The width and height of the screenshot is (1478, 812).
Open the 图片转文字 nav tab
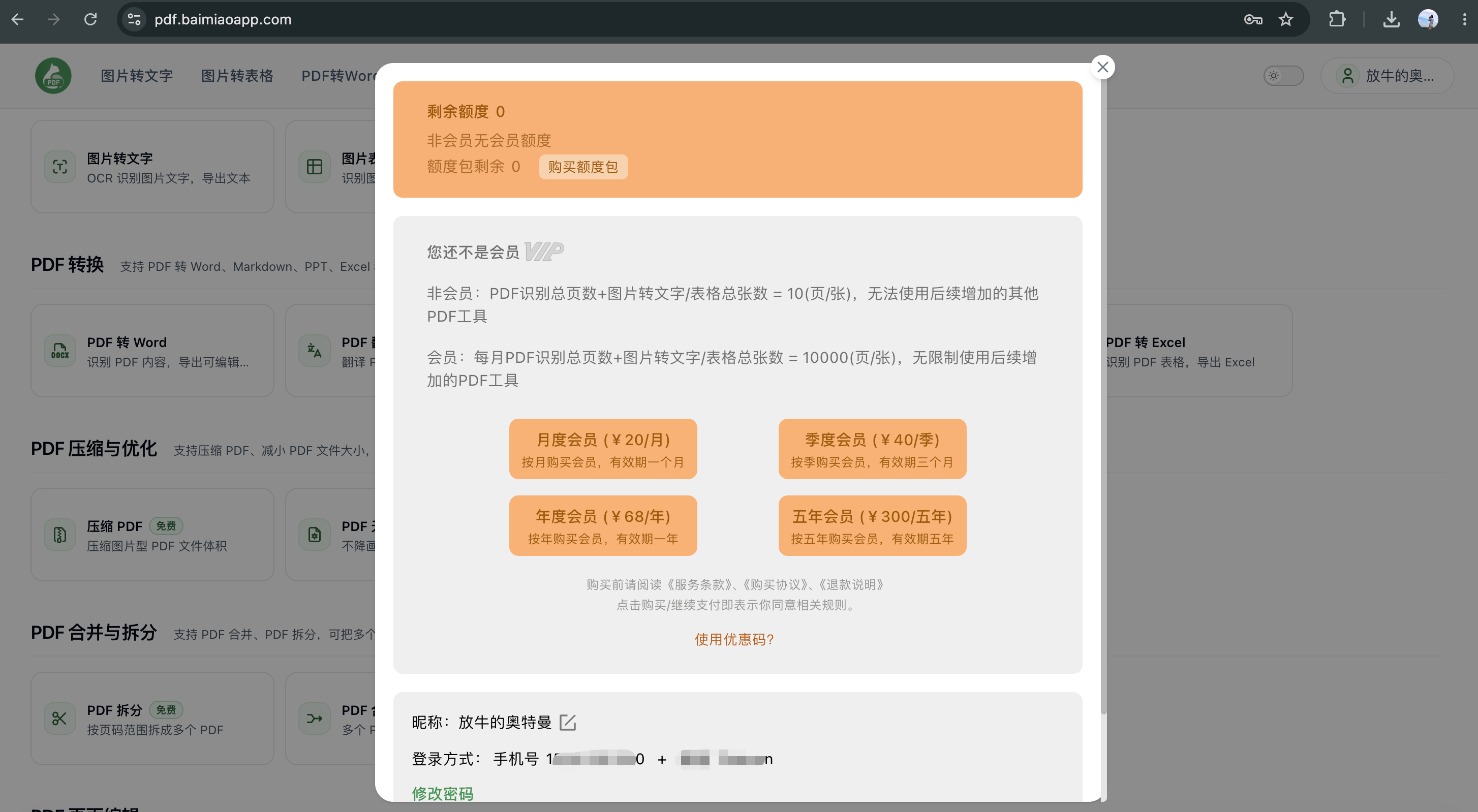click(137, 76)
